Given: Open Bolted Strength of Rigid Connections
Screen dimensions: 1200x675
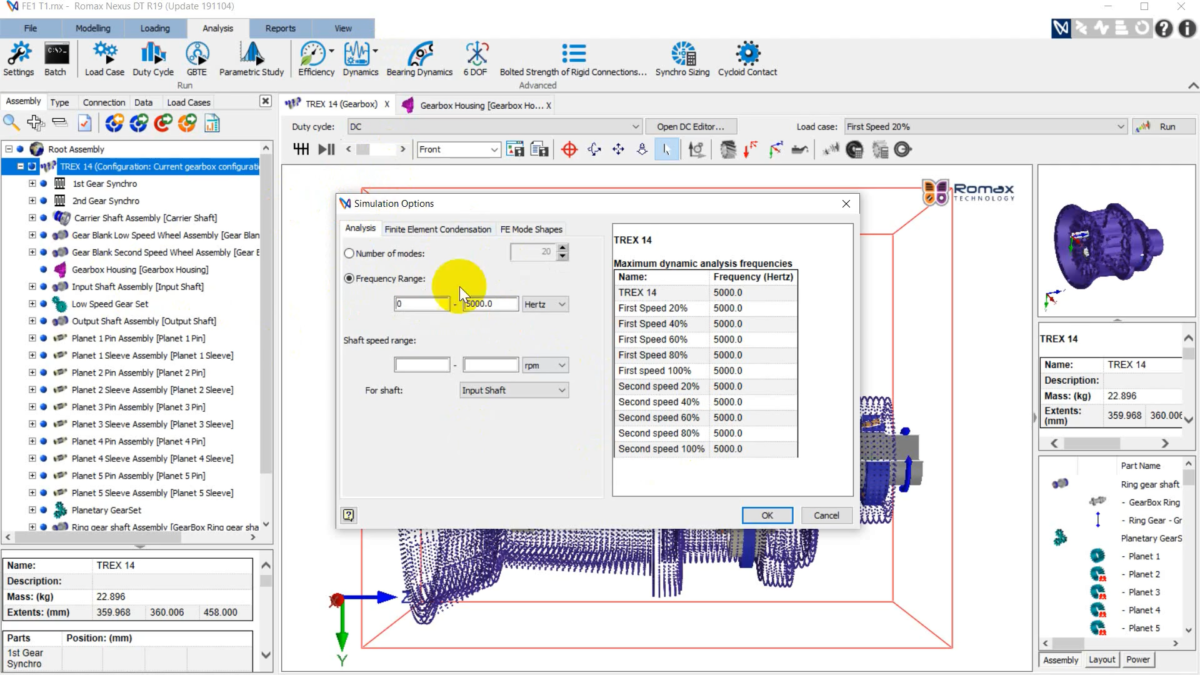Looking at the screenshot, I should pos(574,59).
